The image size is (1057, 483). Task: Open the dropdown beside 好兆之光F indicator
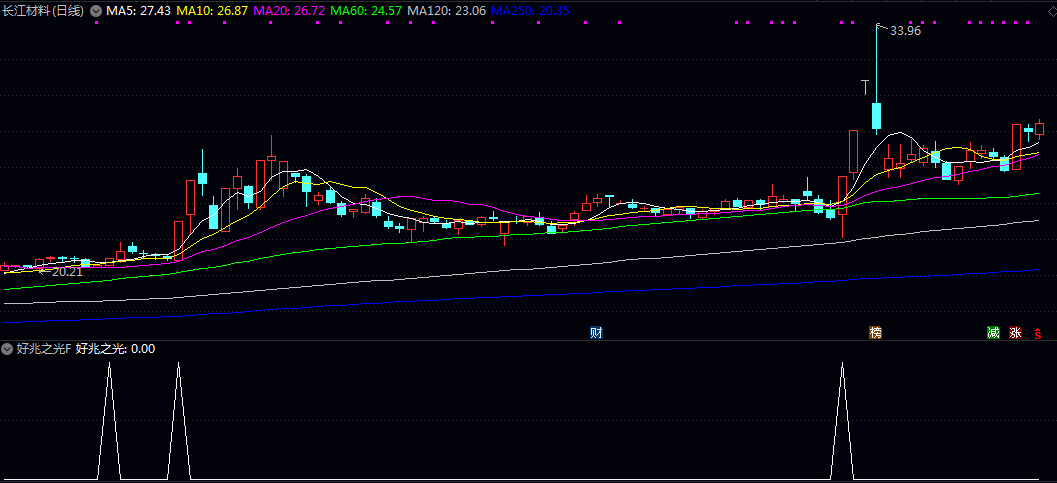7,349
